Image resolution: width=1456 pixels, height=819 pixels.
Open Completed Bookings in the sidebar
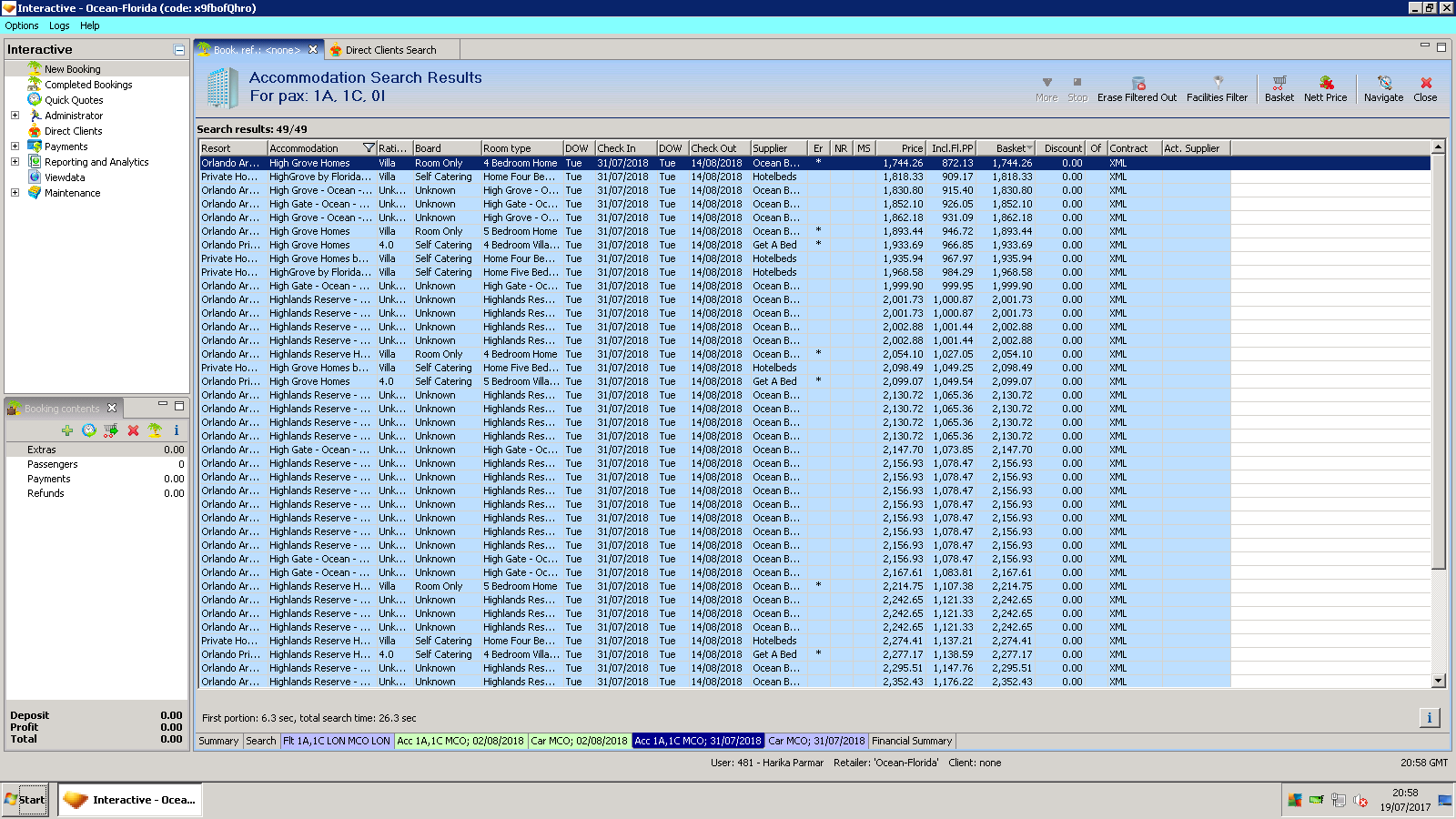click(88, 85)
